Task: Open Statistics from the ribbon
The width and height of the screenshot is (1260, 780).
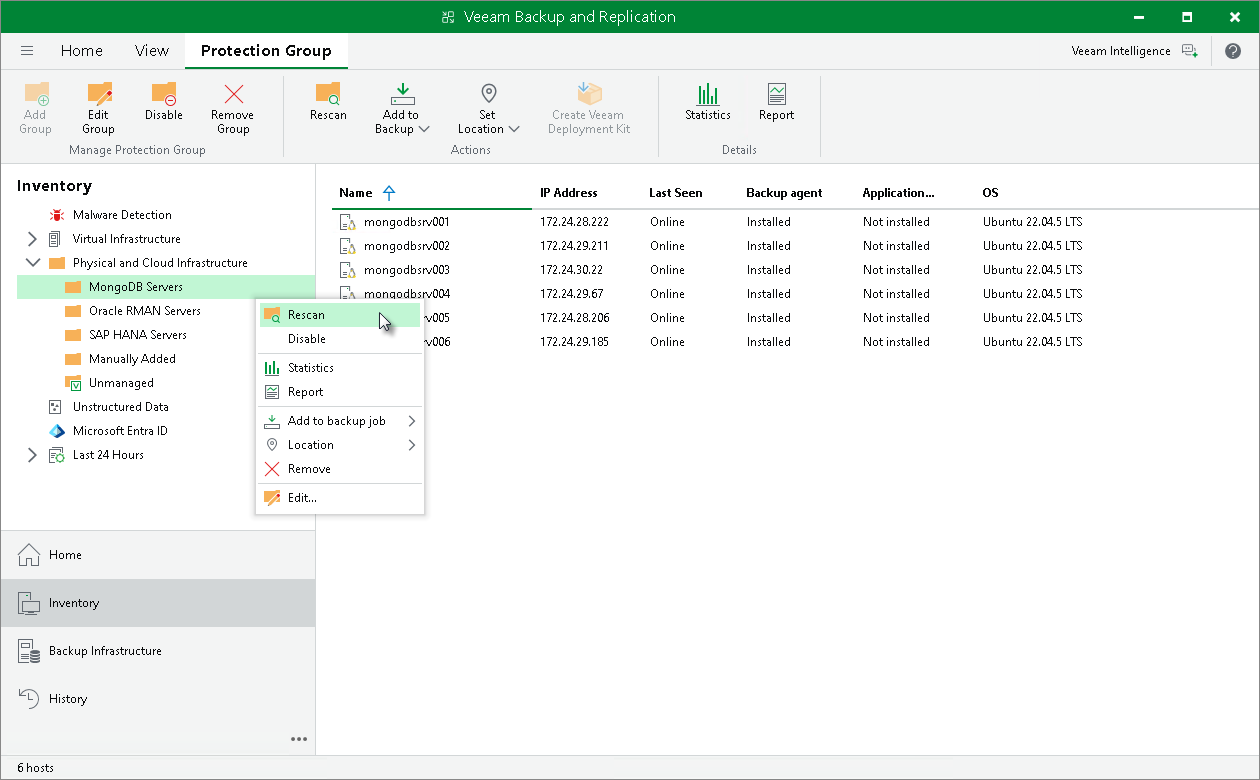Action: 708,102
